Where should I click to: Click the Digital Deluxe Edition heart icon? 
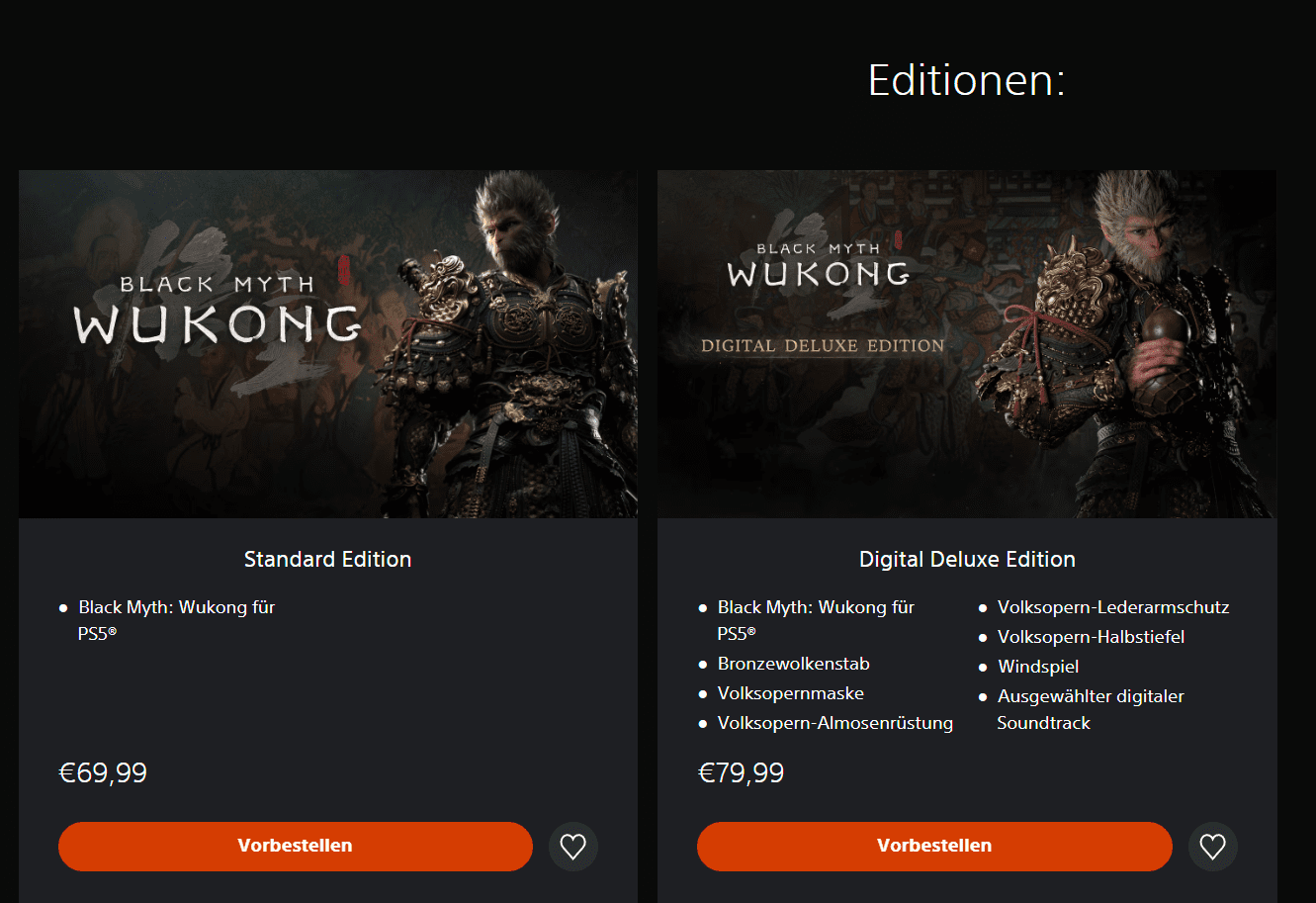pos(1212,847)
